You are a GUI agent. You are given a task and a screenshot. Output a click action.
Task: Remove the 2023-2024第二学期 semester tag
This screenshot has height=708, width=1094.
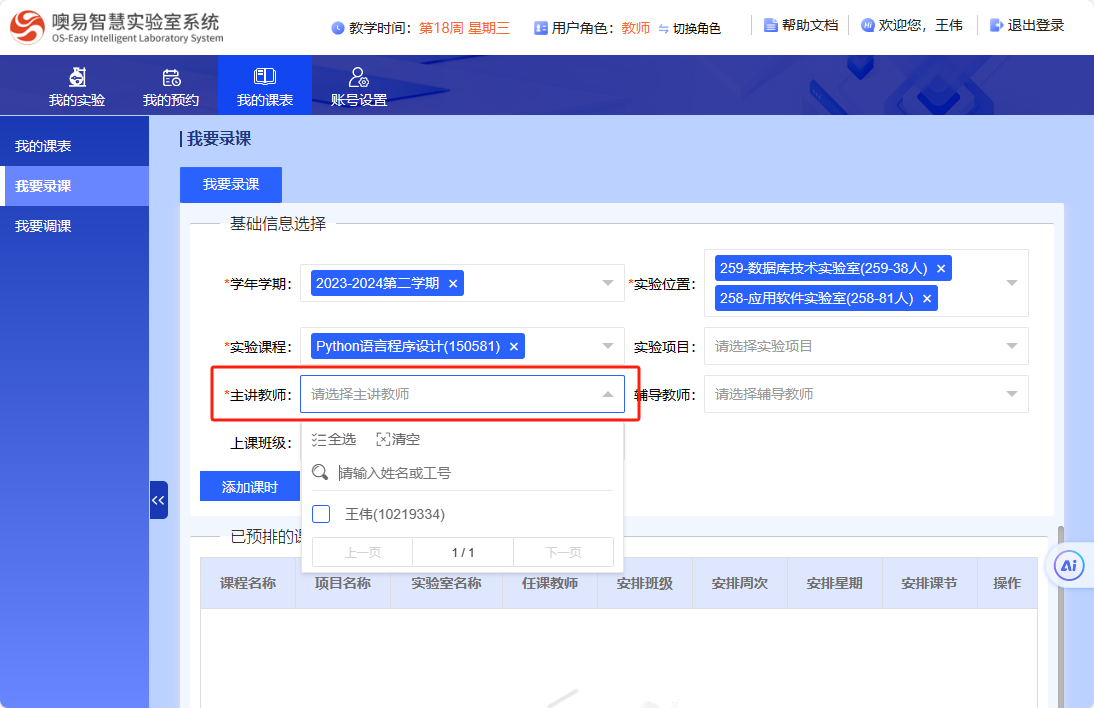coord(453,284)
